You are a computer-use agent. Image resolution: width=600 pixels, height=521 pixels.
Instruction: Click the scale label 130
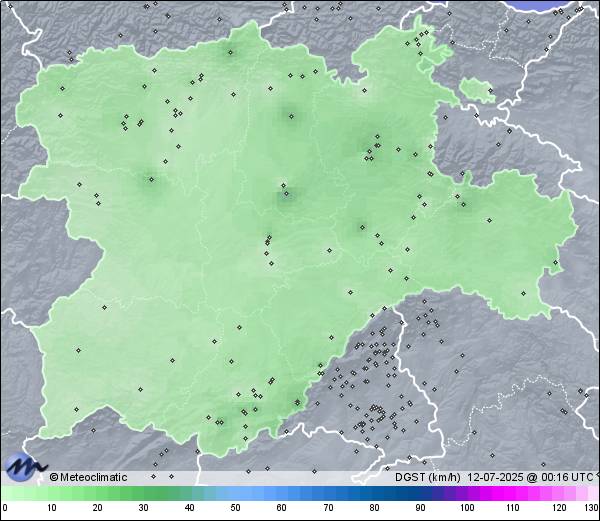point(592,508)
